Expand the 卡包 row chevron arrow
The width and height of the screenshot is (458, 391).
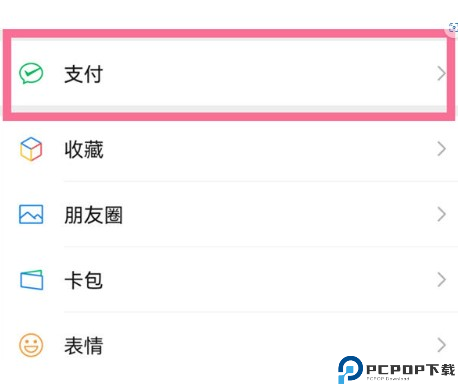(441, 280)
